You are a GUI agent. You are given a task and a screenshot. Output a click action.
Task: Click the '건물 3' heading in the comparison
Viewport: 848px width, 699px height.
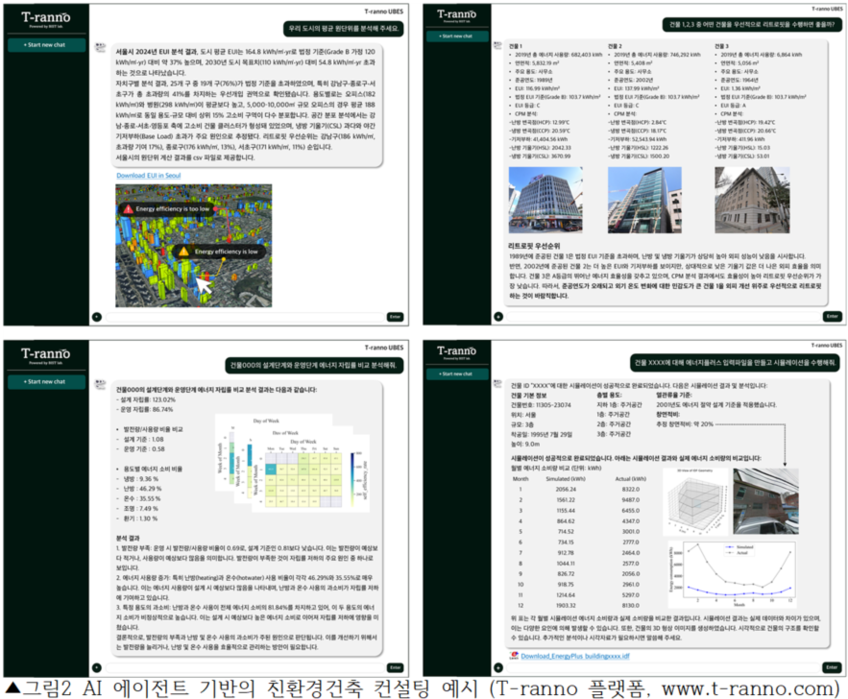coord(721,46)
